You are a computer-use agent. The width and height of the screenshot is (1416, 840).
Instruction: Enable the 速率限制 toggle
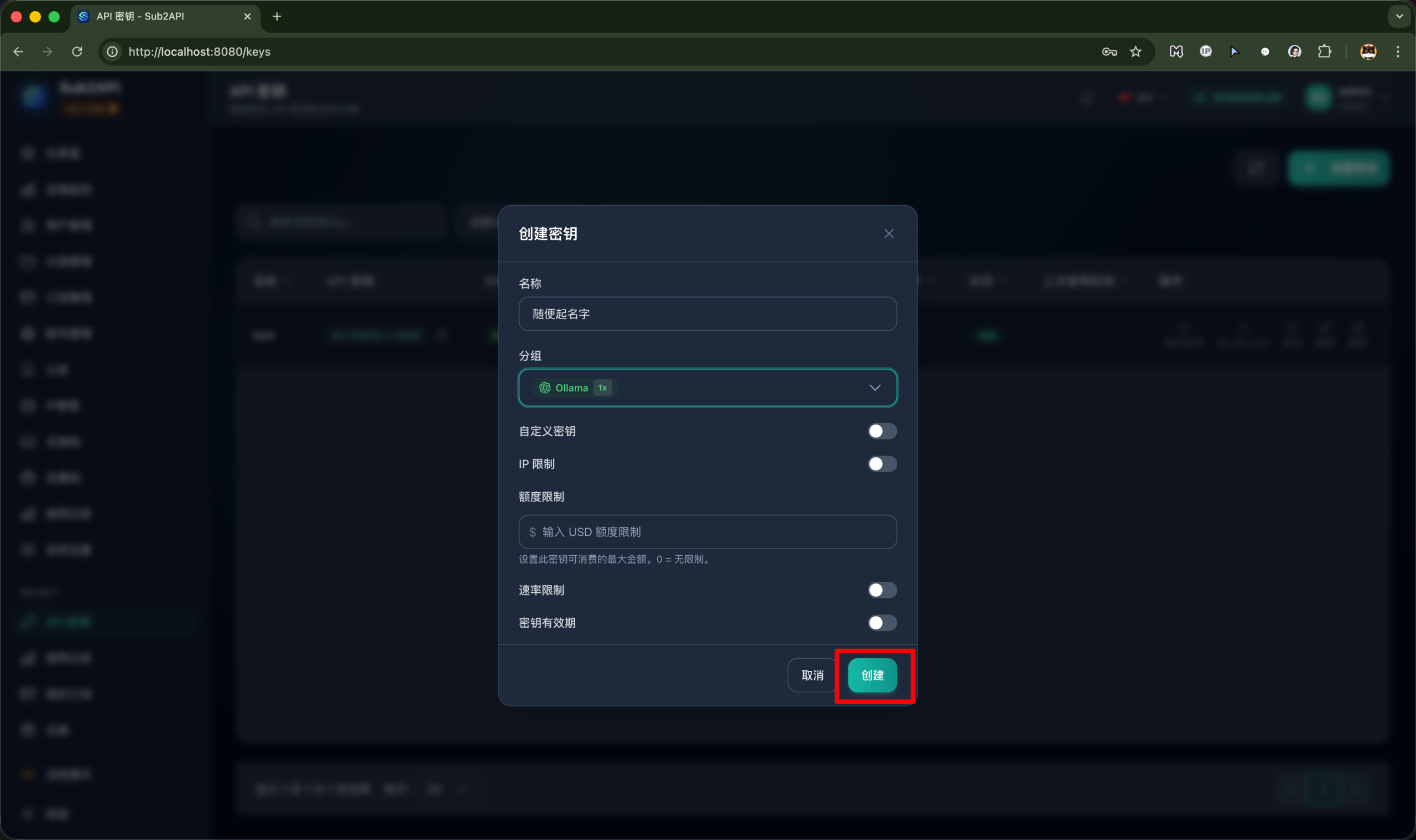(x=882, y=591)
